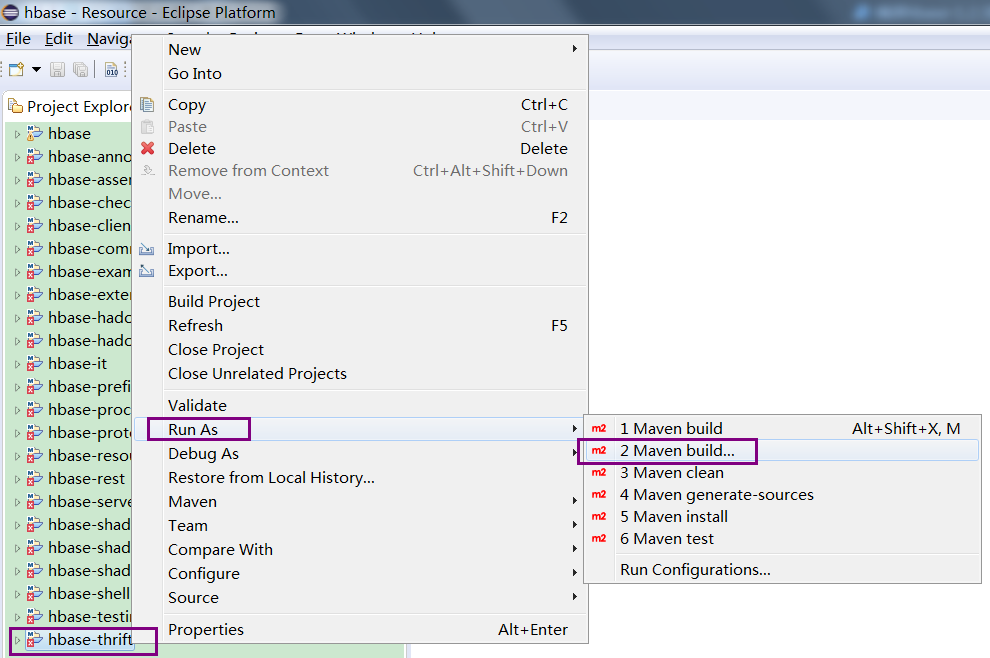Select the hbase-it project row
This screenshot has width=990, height=658.
tap(69, 364)
